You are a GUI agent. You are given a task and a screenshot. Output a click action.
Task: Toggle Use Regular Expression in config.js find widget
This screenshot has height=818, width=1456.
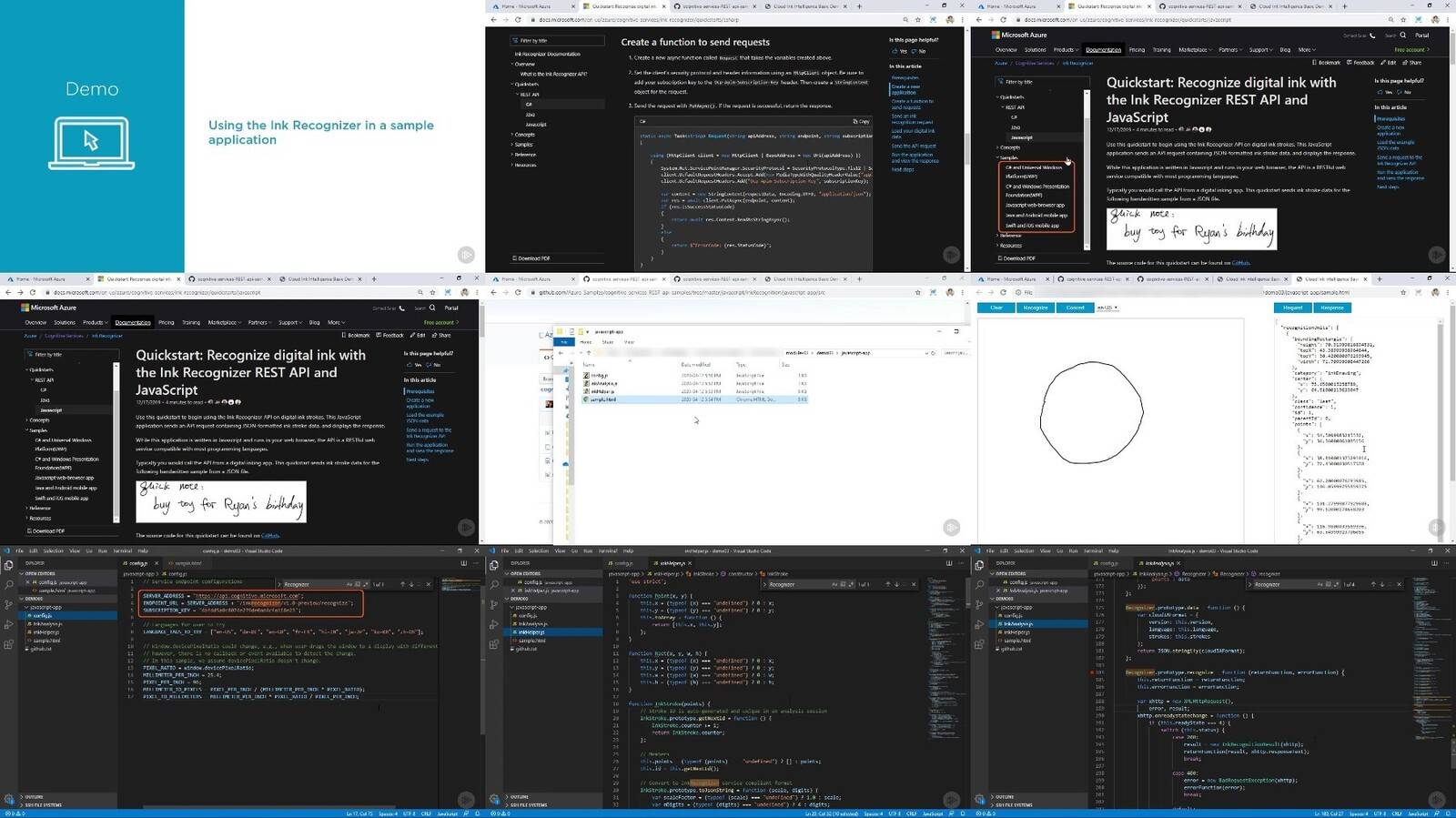pos(366,584)
